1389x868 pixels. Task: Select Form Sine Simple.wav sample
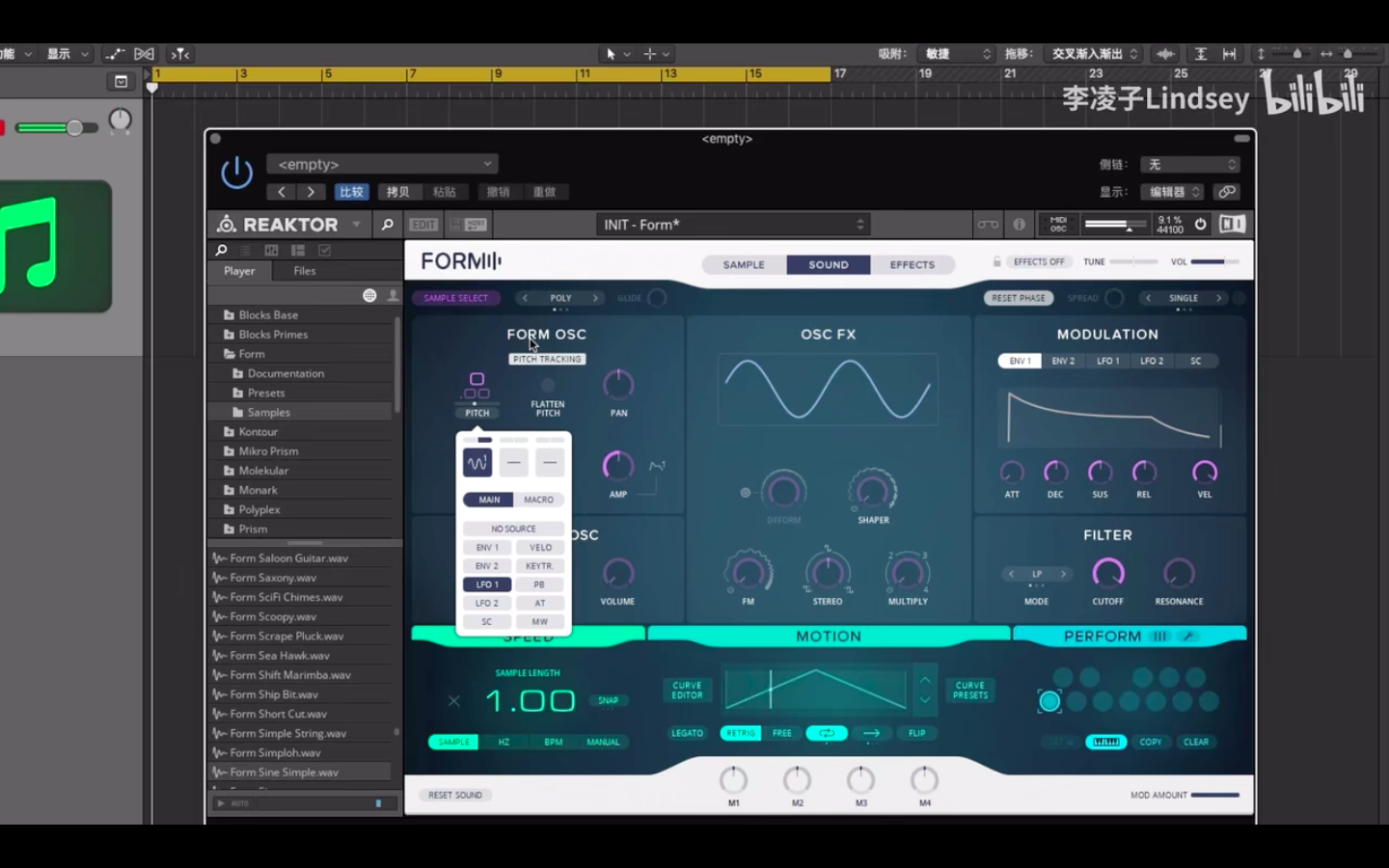tap(299, 773)
